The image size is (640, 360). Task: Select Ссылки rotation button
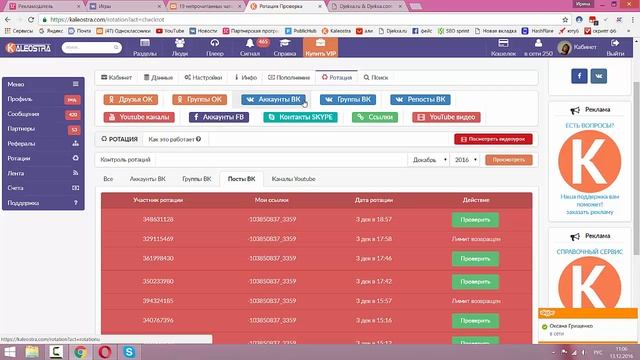(x=375, y=117)
